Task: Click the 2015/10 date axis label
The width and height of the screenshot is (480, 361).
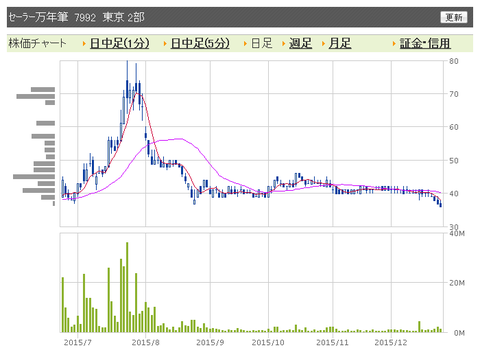Action: click(x=268, y=342)
